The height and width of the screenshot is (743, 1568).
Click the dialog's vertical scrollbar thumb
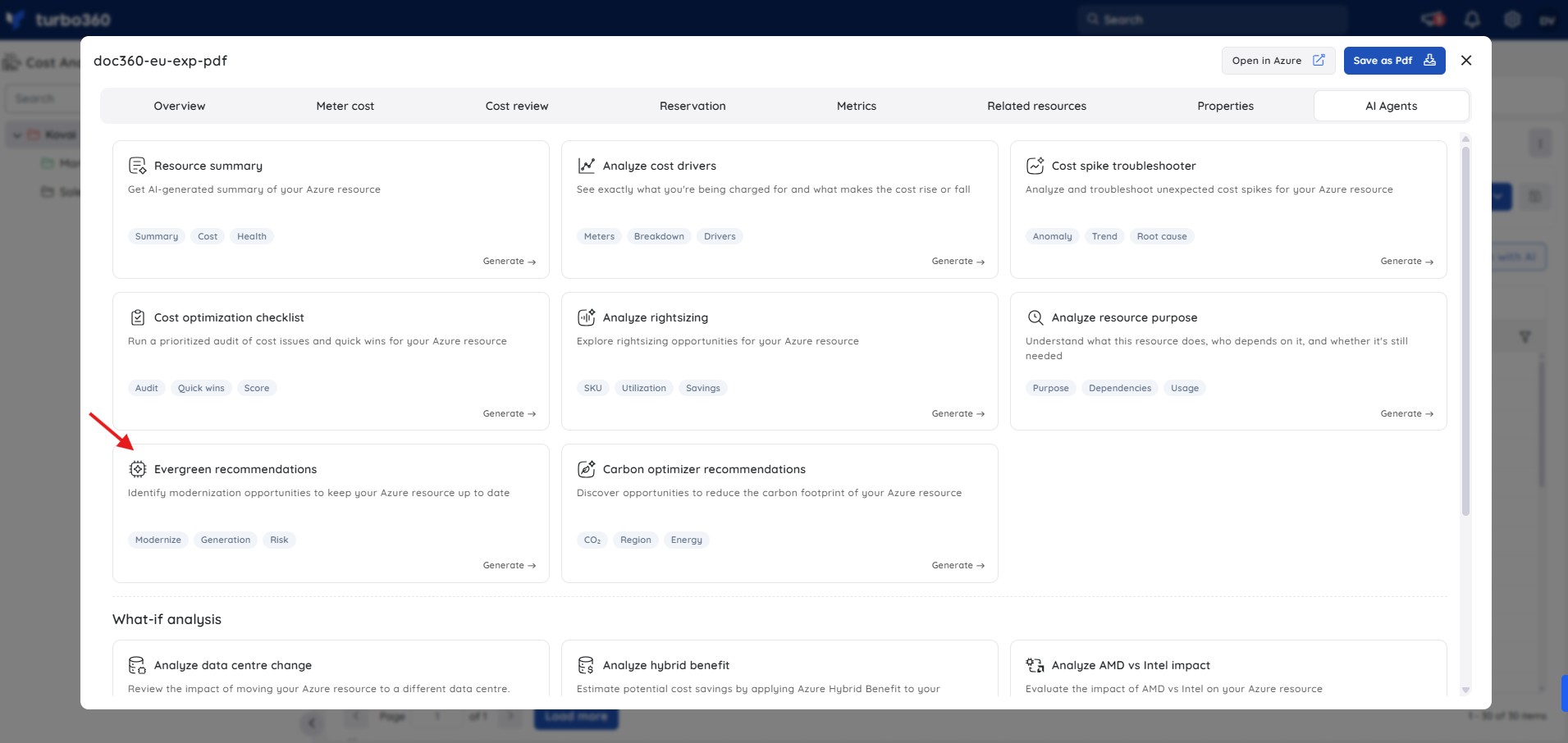coord(1465,330)
